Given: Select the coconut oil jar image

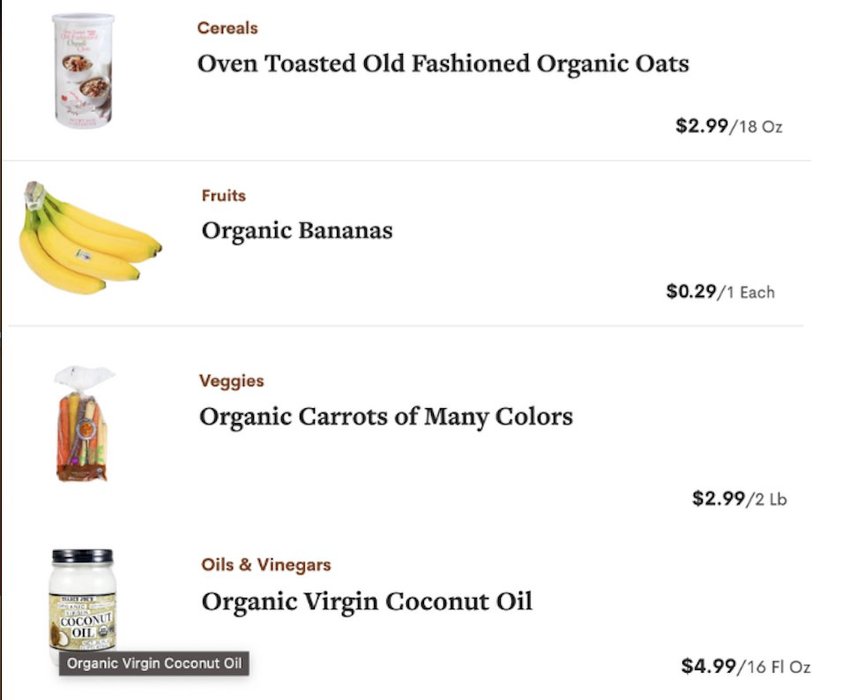Looking at the screenshot, I should 82,601.
